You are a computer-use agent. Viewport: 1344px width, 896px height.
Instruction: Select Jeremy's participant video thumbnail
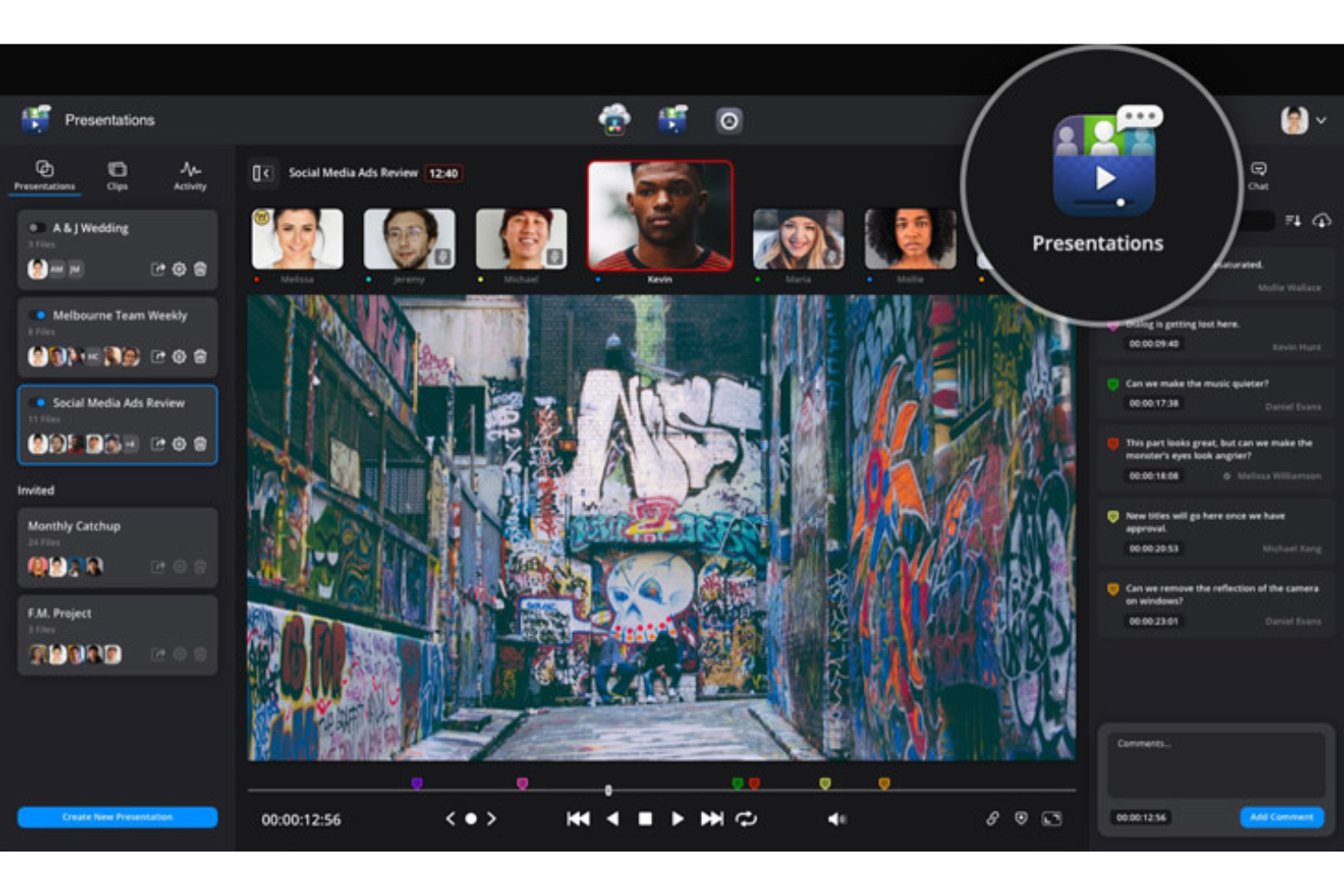click(410, 239)
